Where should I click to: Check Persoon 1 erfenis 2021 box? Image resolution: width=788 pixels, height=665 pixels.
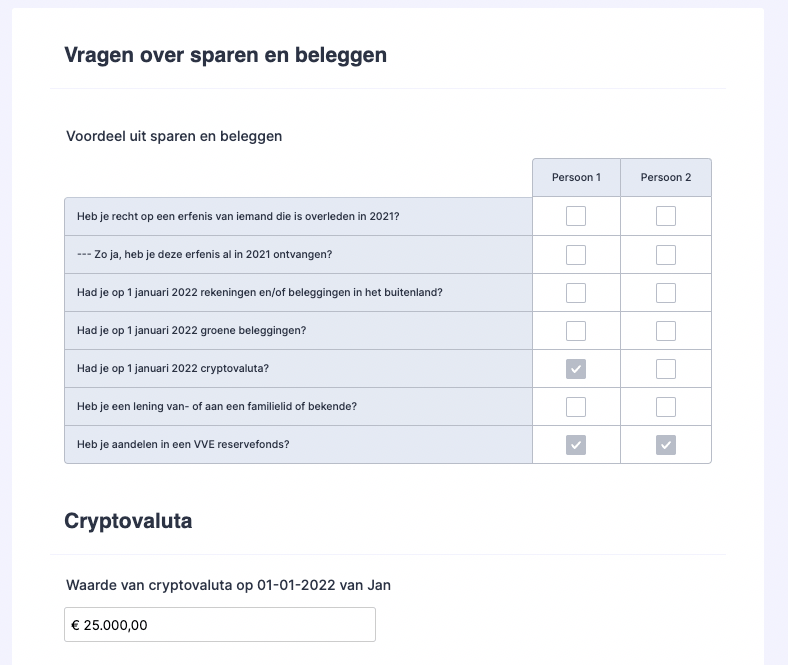click(x=576, y=216)
